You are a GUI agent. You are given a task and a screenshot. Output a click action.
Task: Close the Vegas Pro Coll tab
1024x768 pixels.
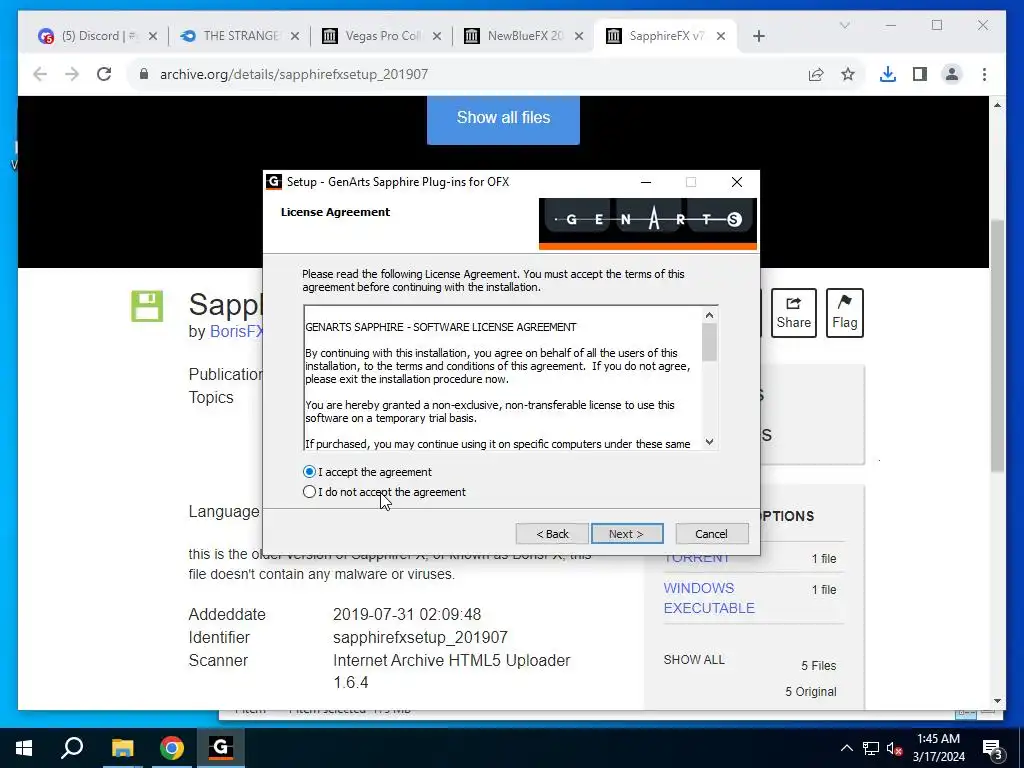point(437,36)
